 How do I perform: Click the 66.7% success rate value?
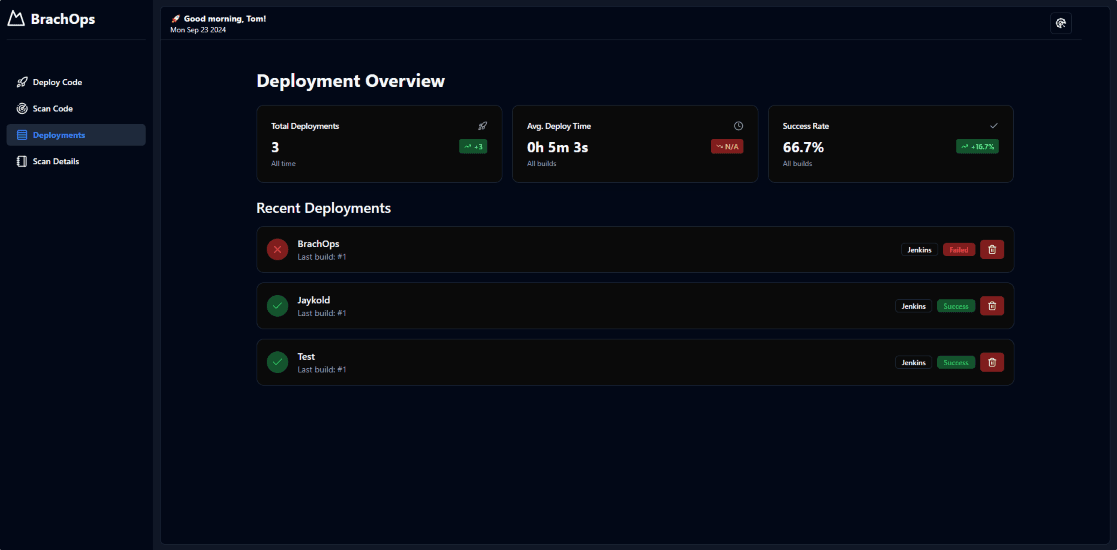pyautogui.click(x=803, y=147)
